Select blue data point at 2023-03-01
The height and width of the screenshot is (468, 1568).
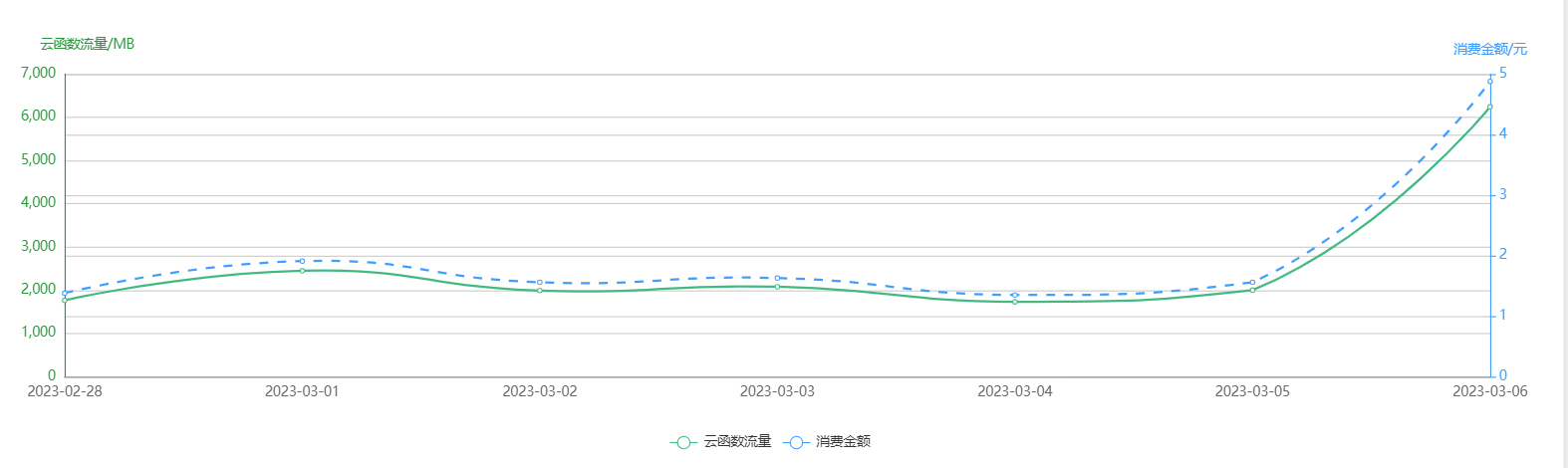coord(302,261)
